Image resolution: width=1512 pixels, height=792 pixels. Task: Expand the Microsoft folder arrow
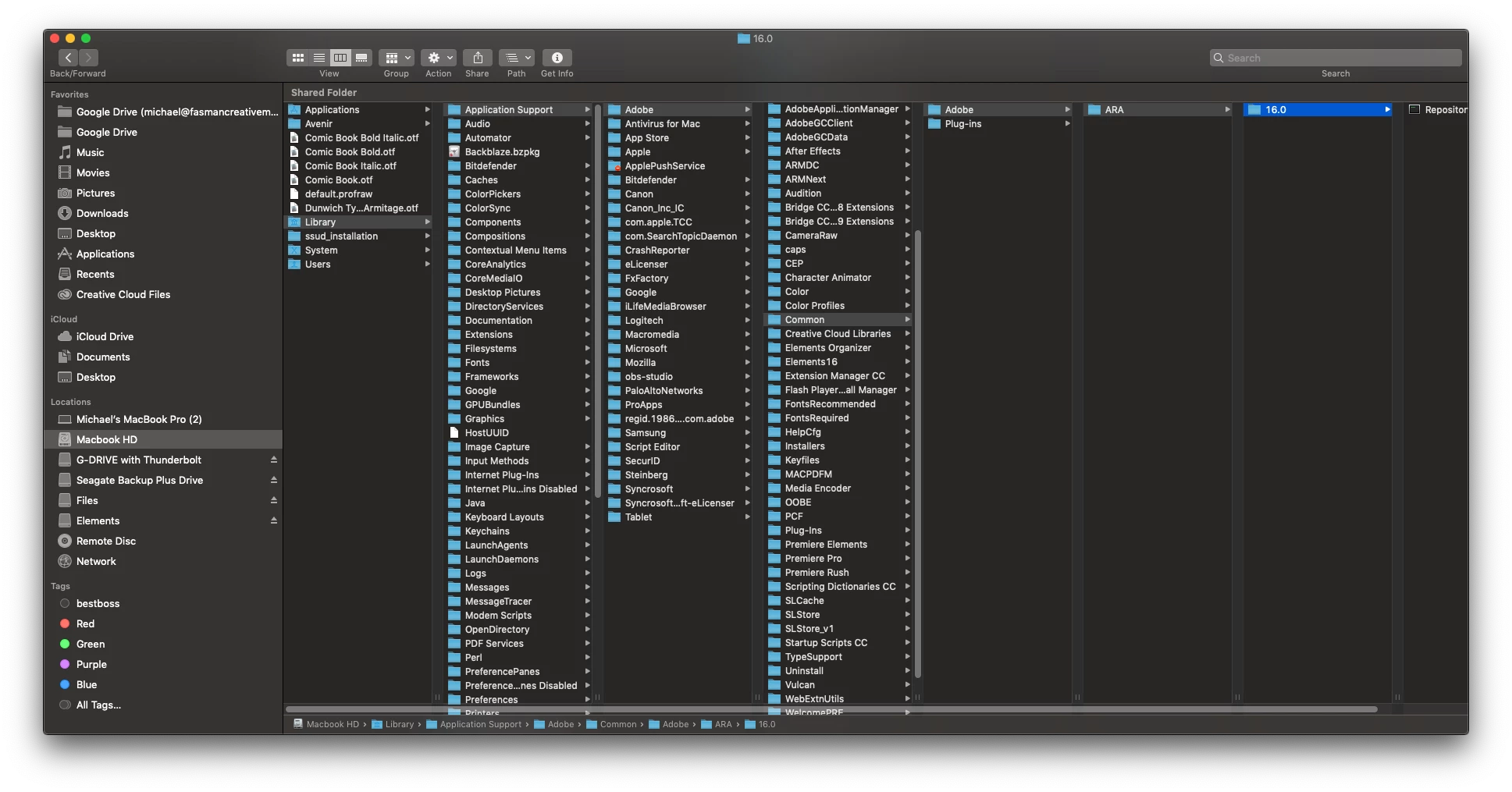747,349
